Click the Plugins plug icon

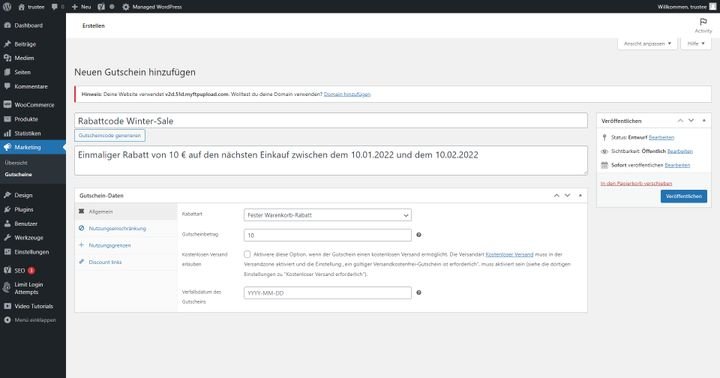(x=7, y=209)
